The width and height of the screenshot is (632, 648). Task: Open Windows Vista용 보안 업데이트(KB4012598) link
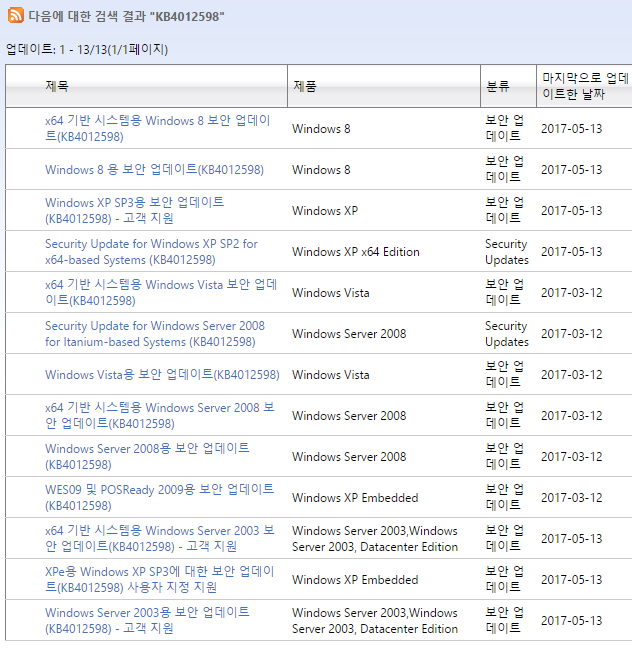coord(162,374)
